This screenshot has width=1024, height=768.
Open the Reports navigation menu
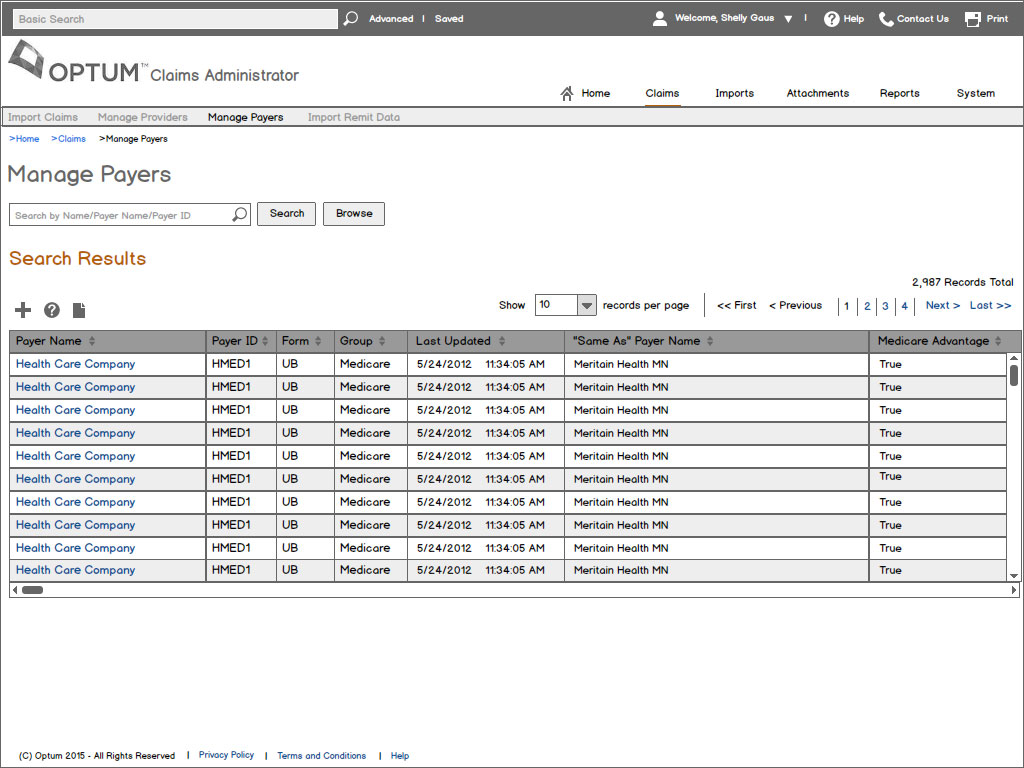[899, 94]
